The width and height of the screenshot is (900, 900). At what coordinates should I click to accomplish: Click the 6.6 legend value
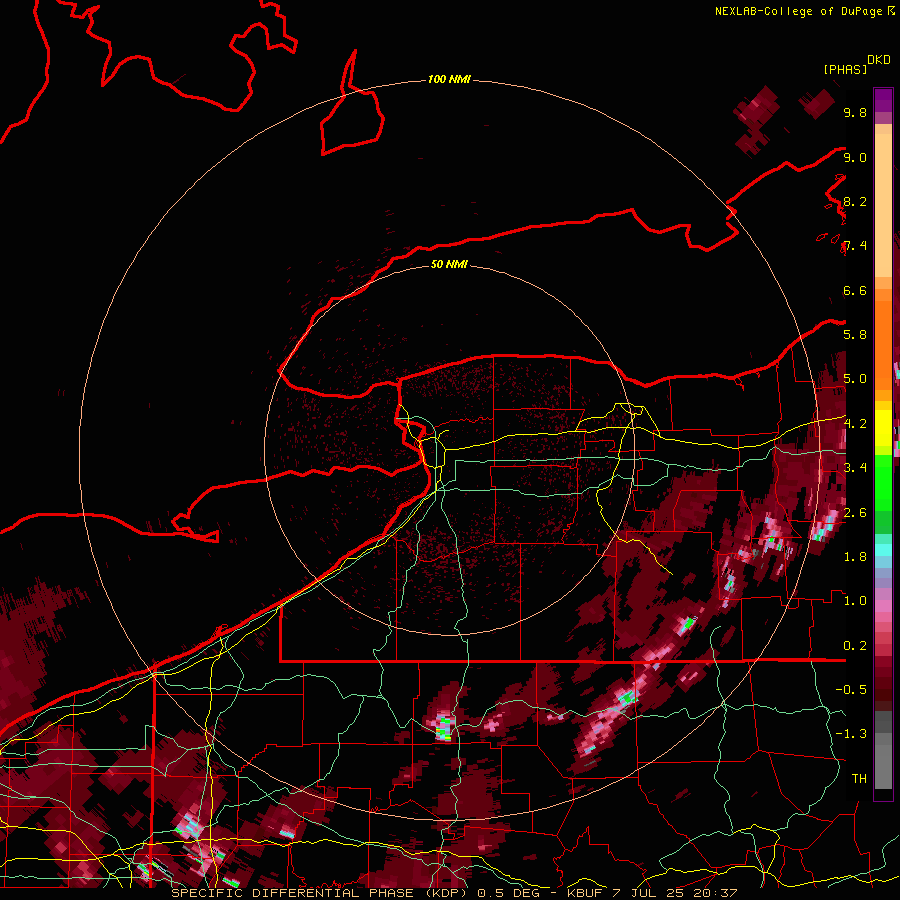pyautogui.click(x=855, y=290)
